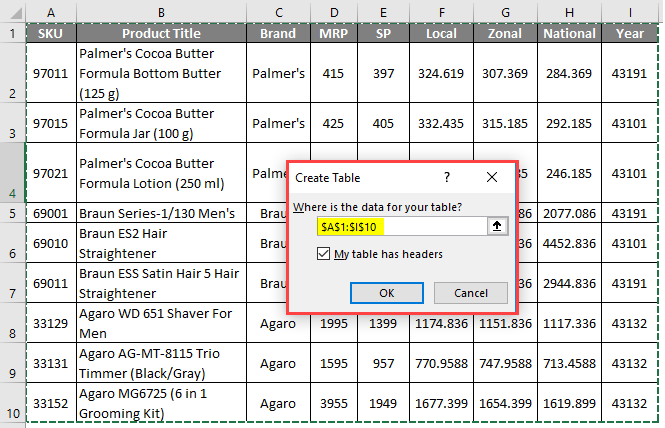Click the SP header cell
This screenshot has height=428, width=665.
383,33
